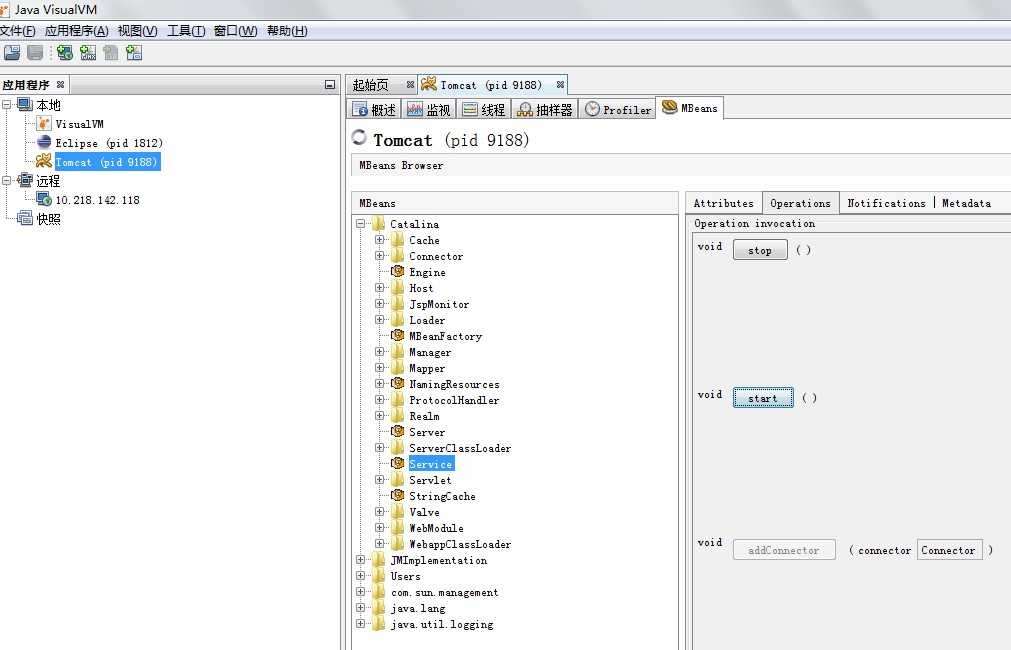Click the fourth toolbar icon with green plus

tap(88, 53)
